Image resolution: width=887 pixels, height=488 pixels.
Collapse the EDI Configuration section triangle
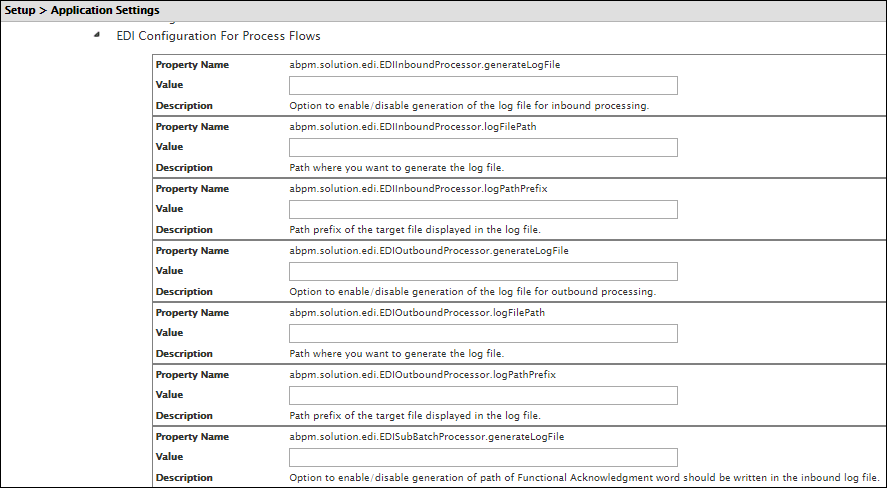[x=97, y=36]
